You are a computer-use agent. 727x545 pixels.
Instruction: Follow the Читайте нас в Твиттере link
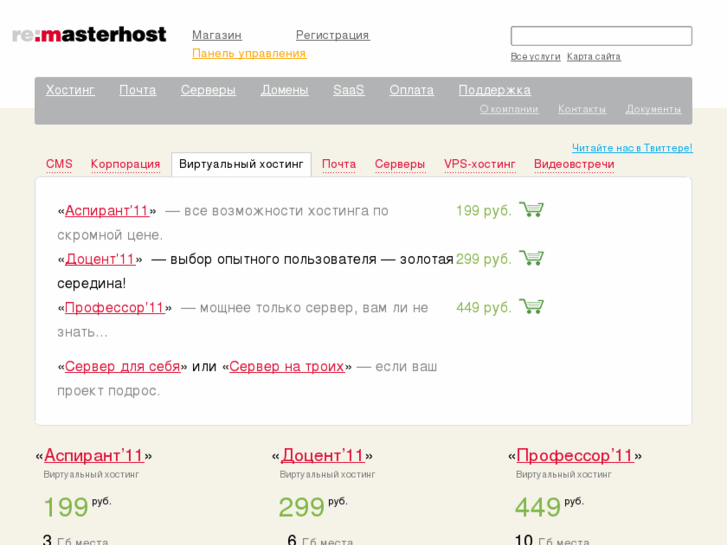pos(632,148)
